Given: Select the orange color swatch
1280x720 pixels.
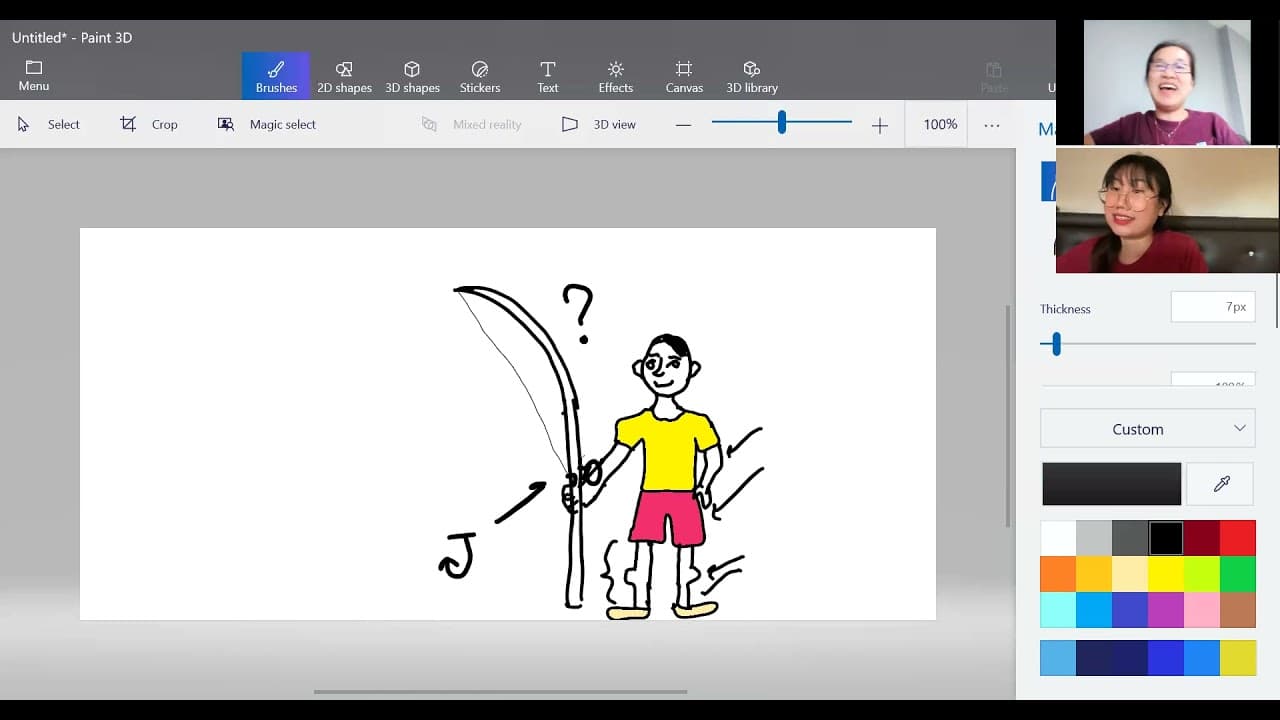Looking at the screenshot, I should pyautogui.click(x=1058, y=574).
